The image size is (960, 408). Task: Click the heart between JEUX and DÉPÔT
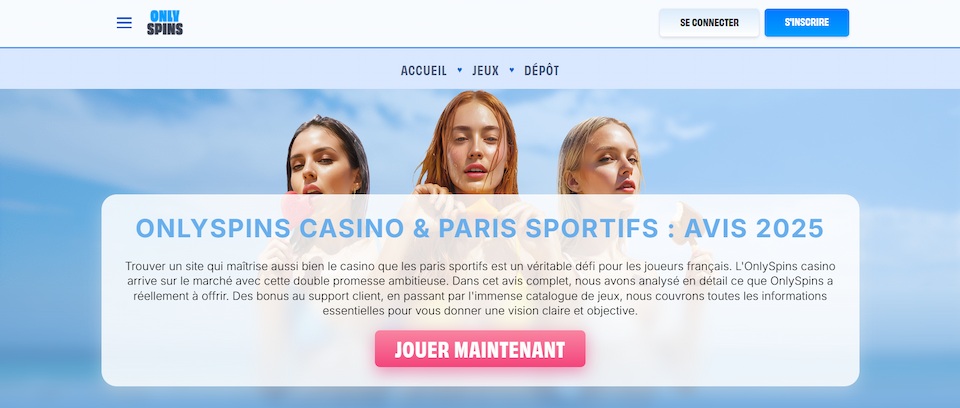(512, 70)
